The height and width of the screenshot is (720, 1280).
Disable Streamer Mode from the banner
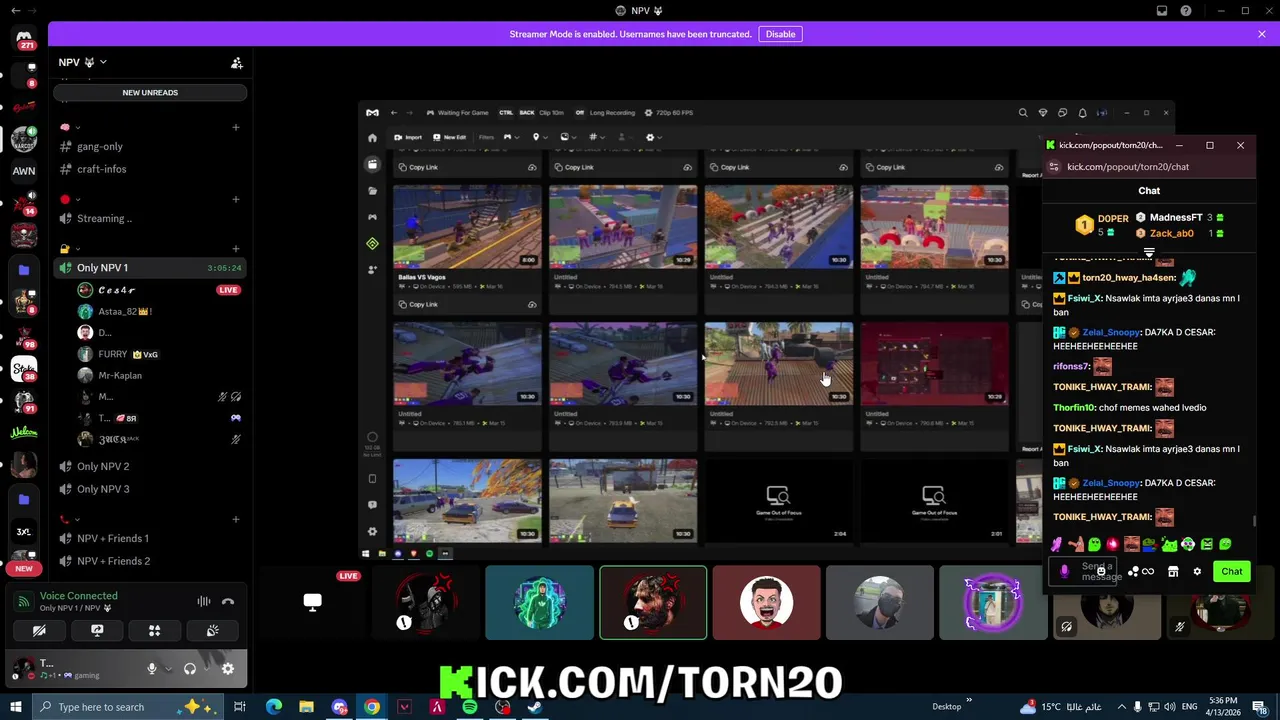[x=780, y=34]
